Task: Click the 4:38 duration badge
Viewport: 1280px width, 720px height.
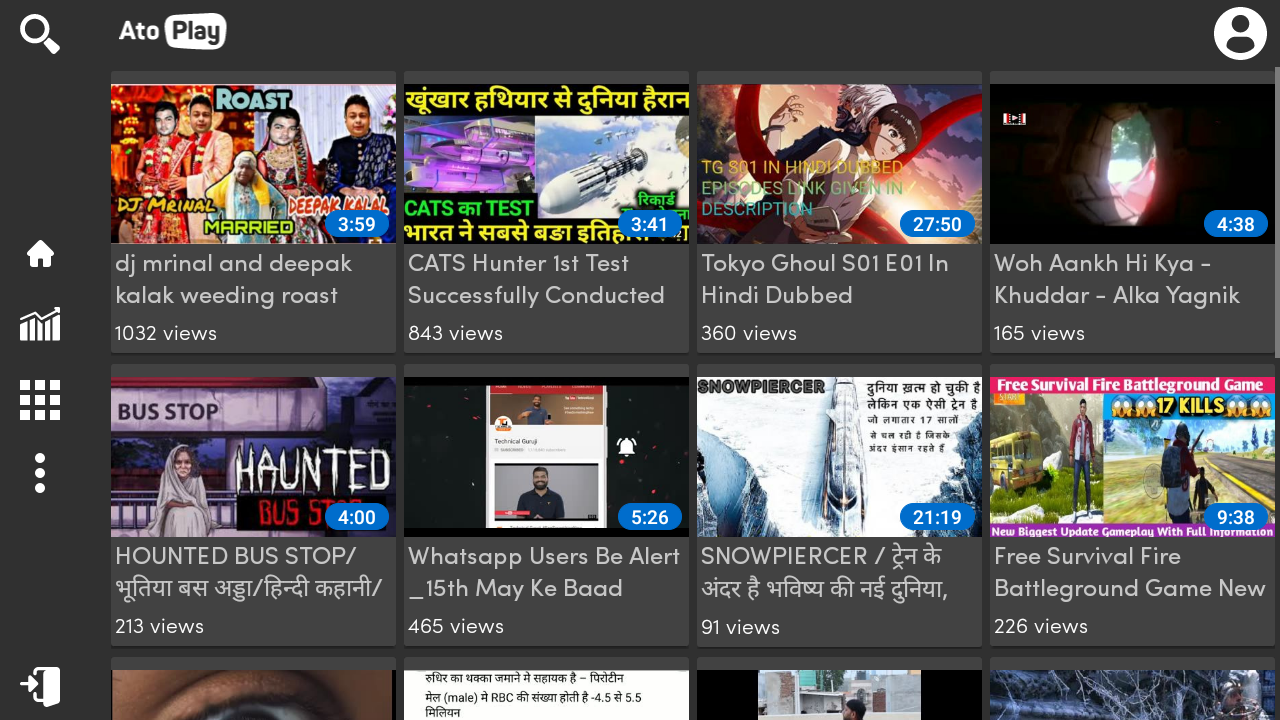Action: pos(1236,224)
